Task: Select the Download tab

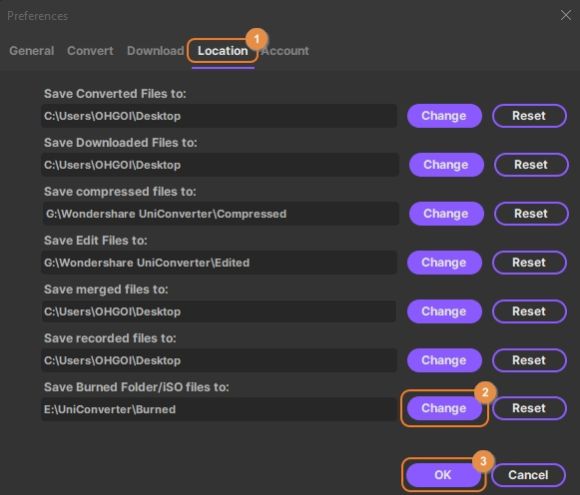Action: (x=155, y=51)
